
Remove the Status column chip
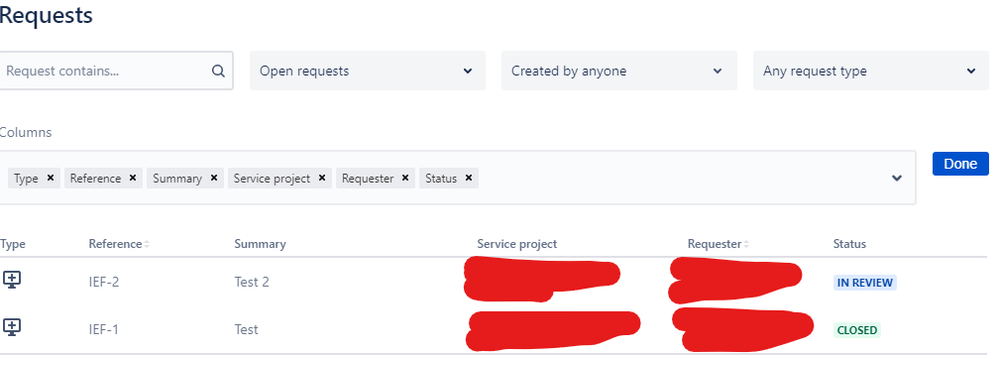click(x=468, y=178)
